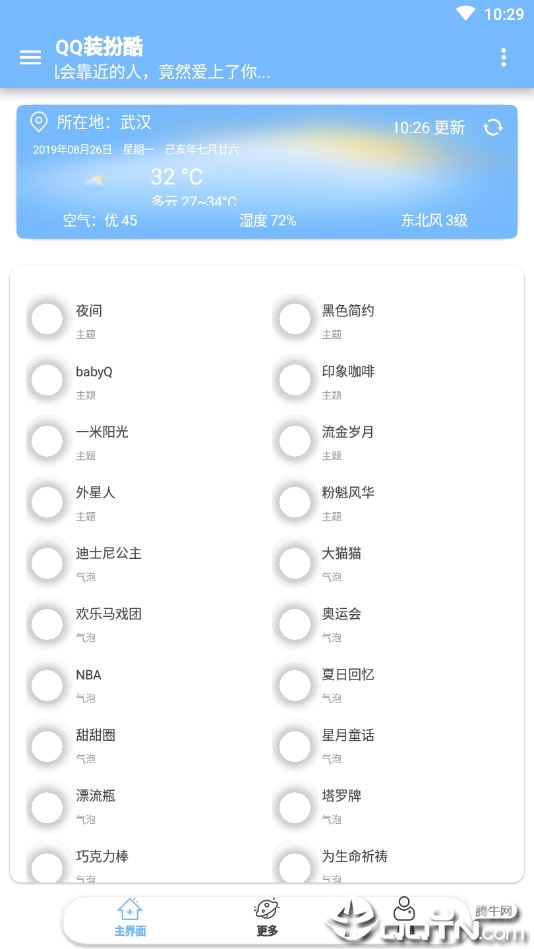Tap the location pin icon next to 武汉

39,123
